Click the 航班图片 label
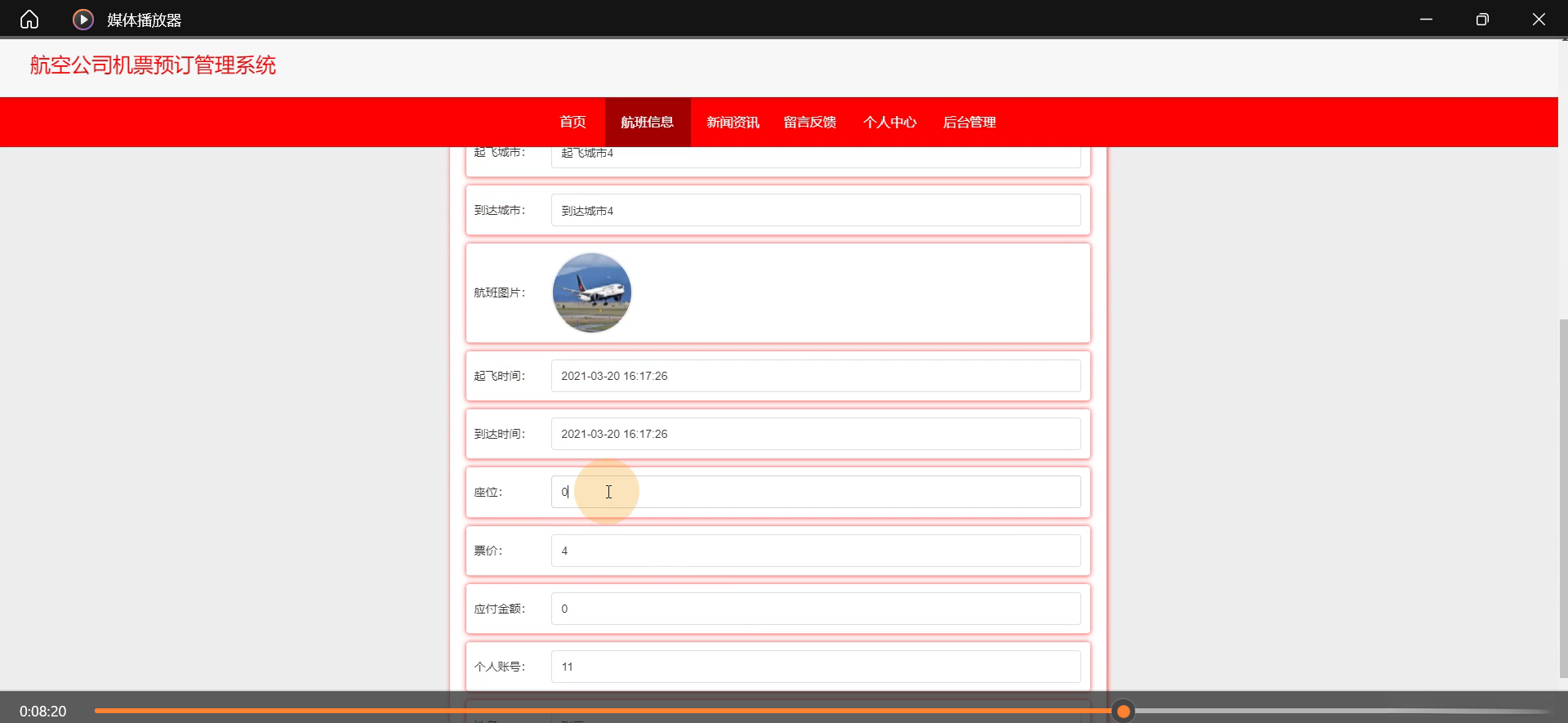 click(x=500, y=292)
